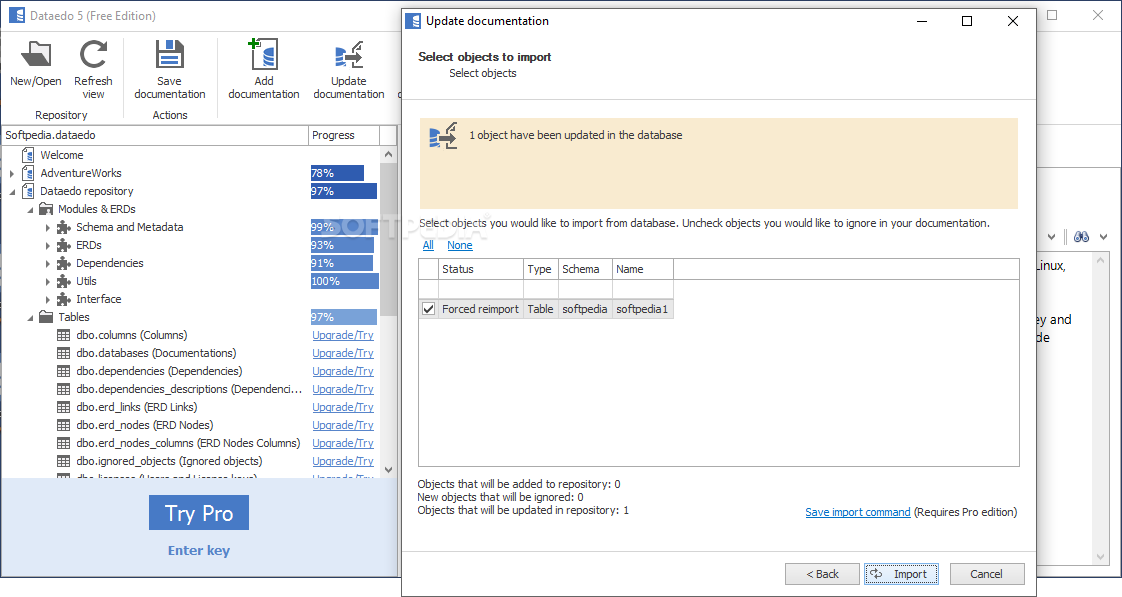The height and width of the screenshot is (597, 1122).
Task: Click the Softpedia.dataedo column header
Action: point(155,135)
